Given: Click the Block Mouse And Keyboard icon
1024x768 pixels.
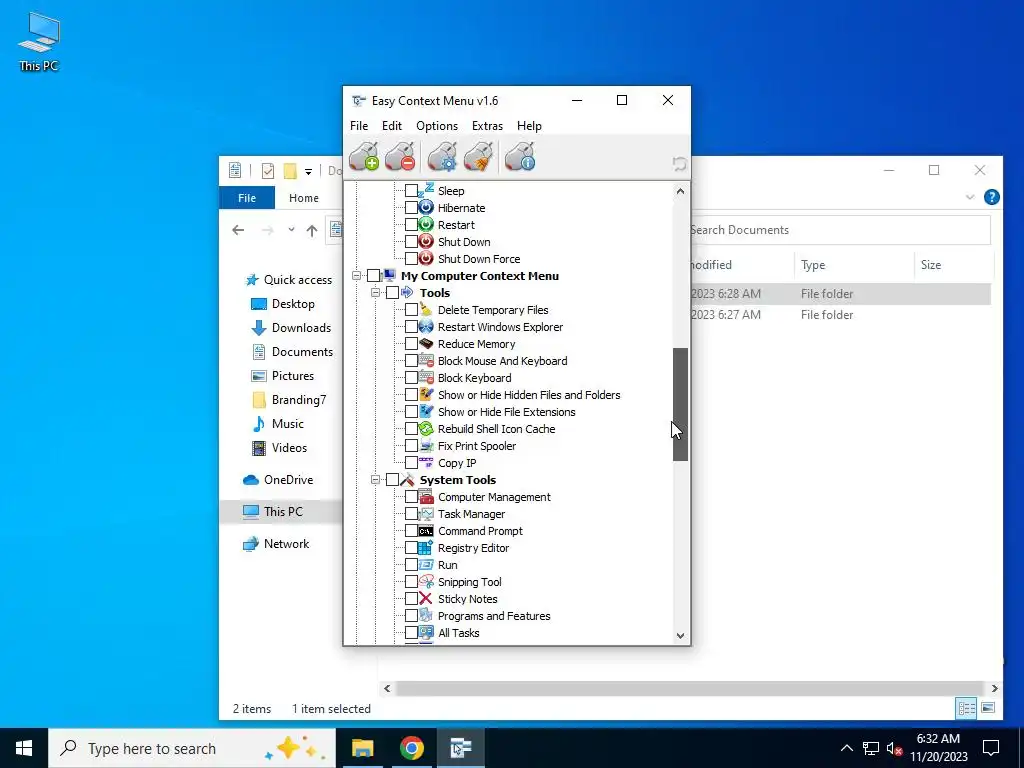Looking at the screenshot, I should point(426,360).
